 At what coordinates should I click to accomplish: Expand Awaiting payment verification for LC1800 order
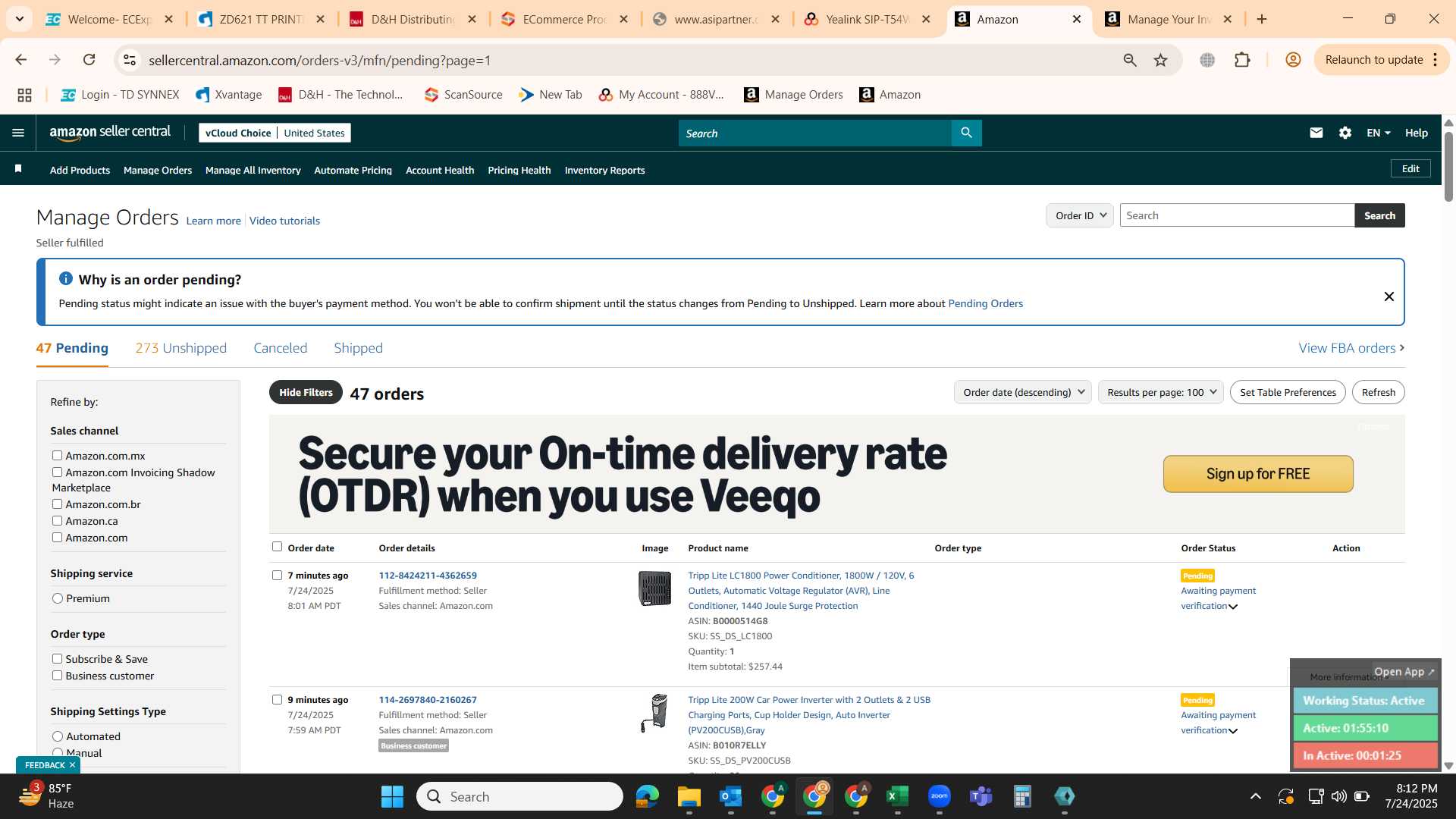tap(1233, 607)
